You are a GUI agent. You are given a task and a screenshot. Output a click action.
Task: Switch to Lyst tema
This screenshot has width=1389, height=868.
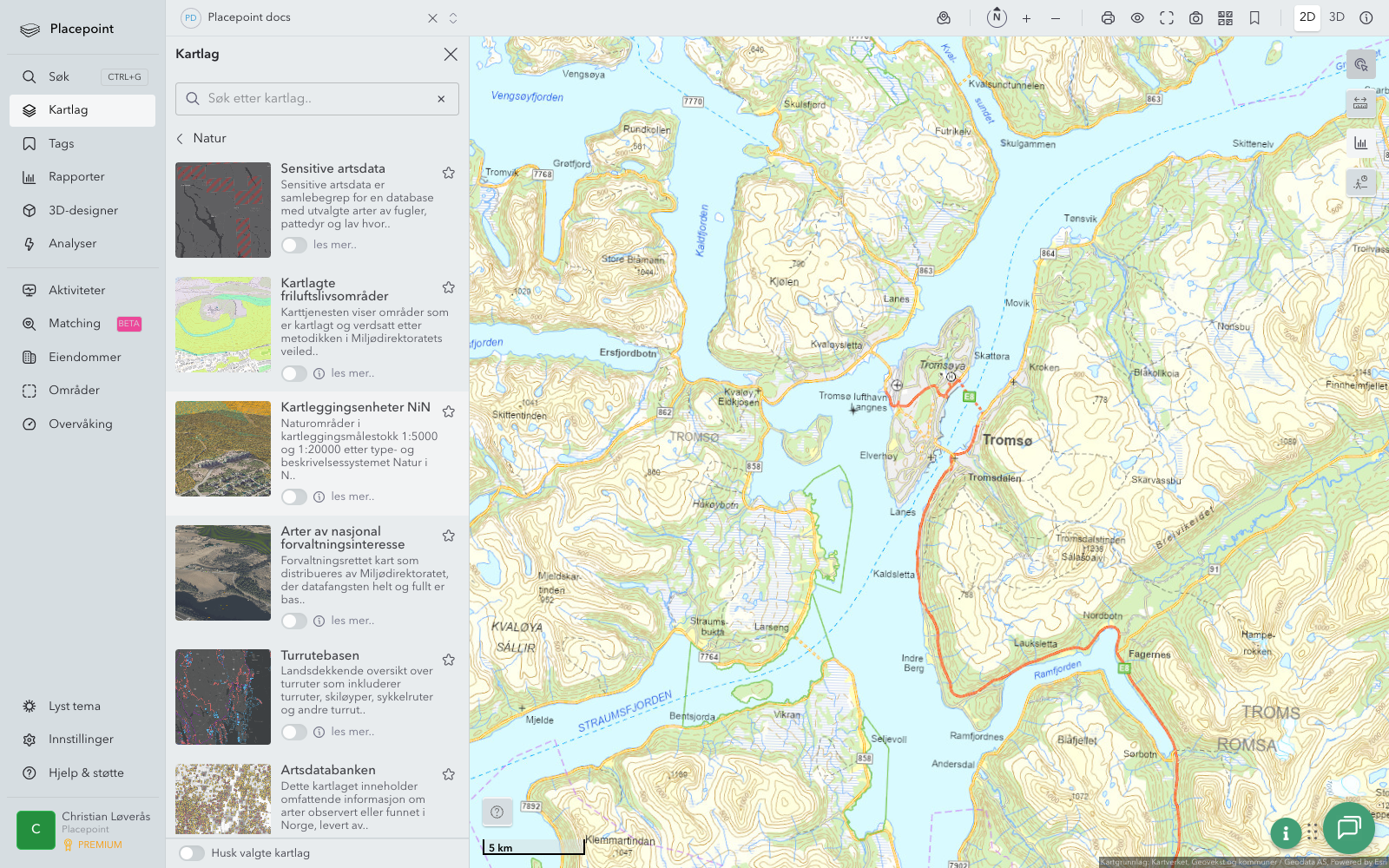pos(82,707)
